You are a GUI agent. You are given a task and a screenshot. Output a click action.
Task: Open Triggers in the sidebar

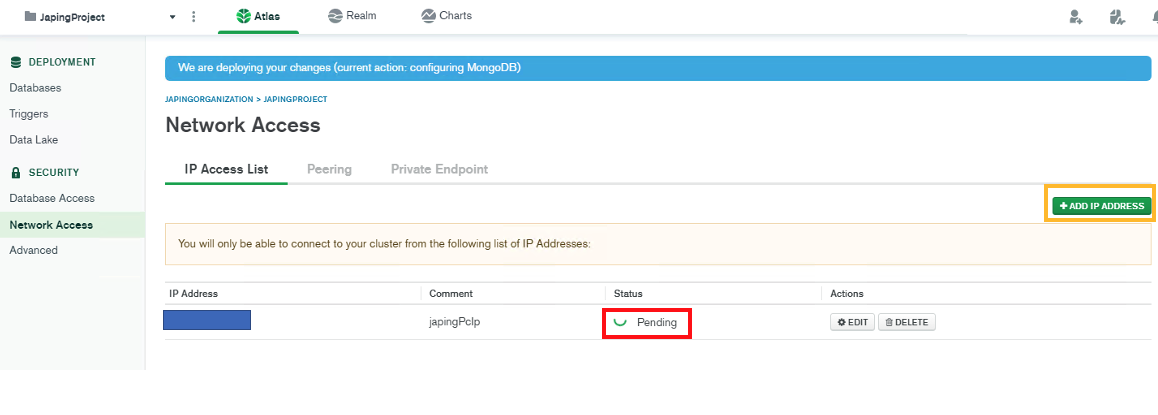29,114
